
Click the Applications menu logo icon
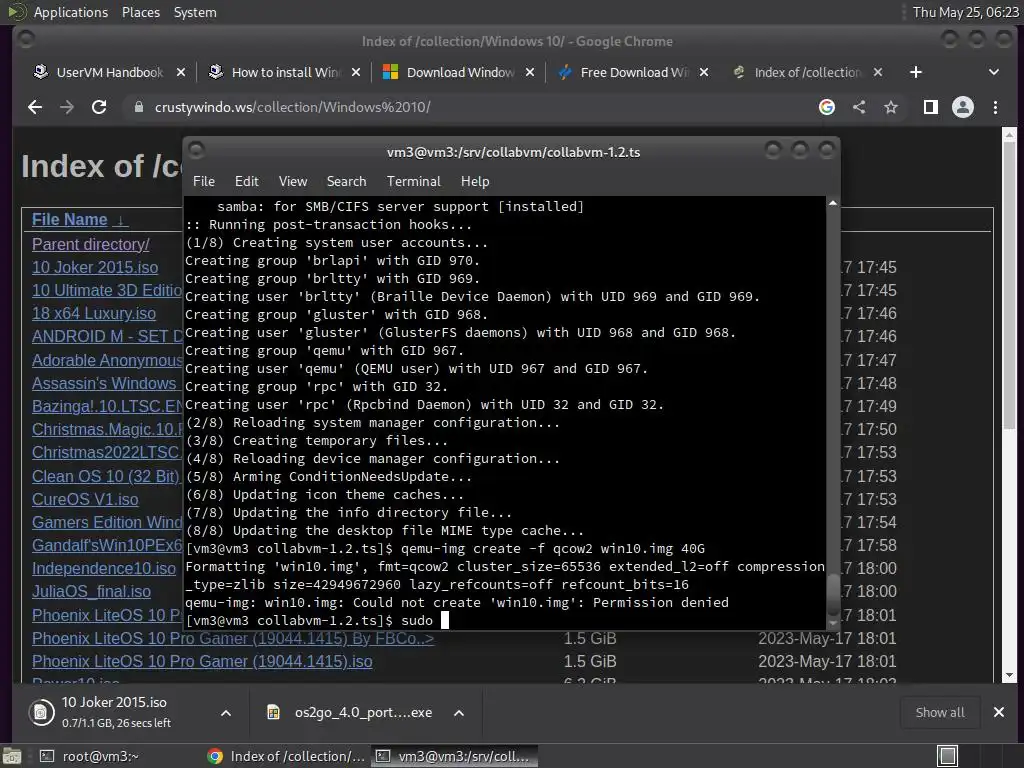click(x=16, y=12)
